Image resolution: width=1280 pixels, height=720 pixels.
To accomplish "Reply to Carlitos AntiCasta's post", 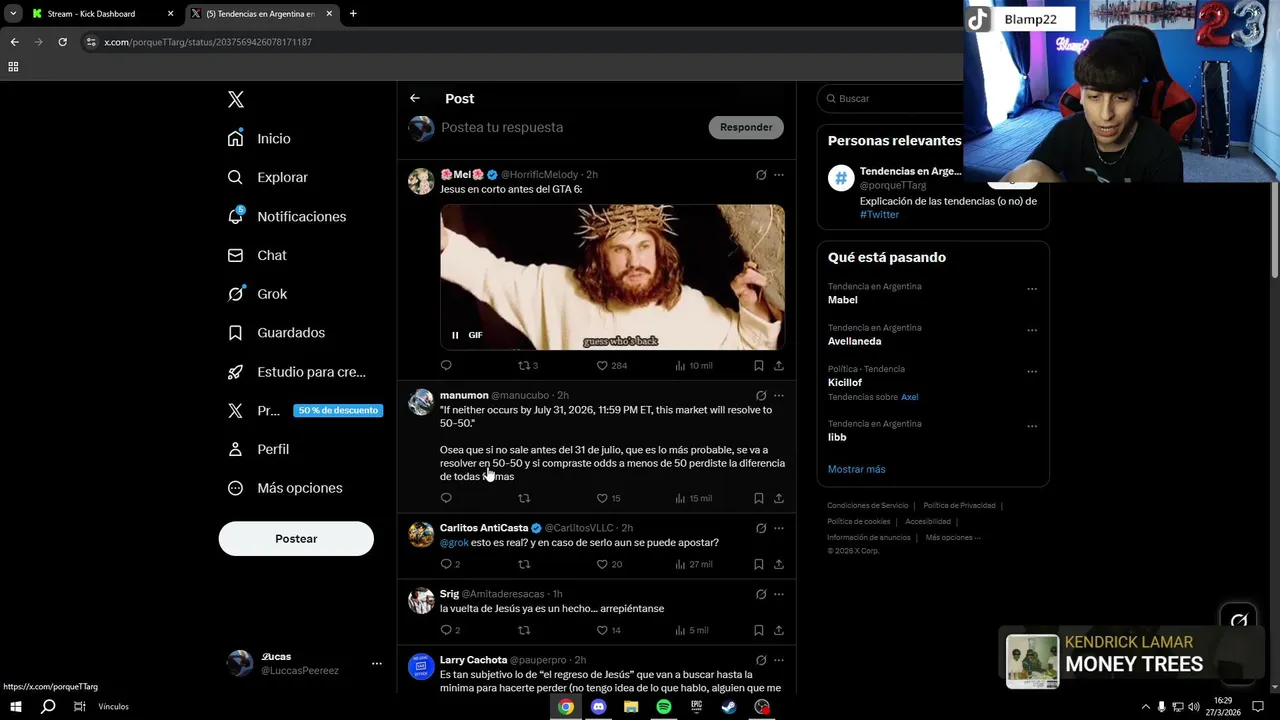I will coord(450,564).
